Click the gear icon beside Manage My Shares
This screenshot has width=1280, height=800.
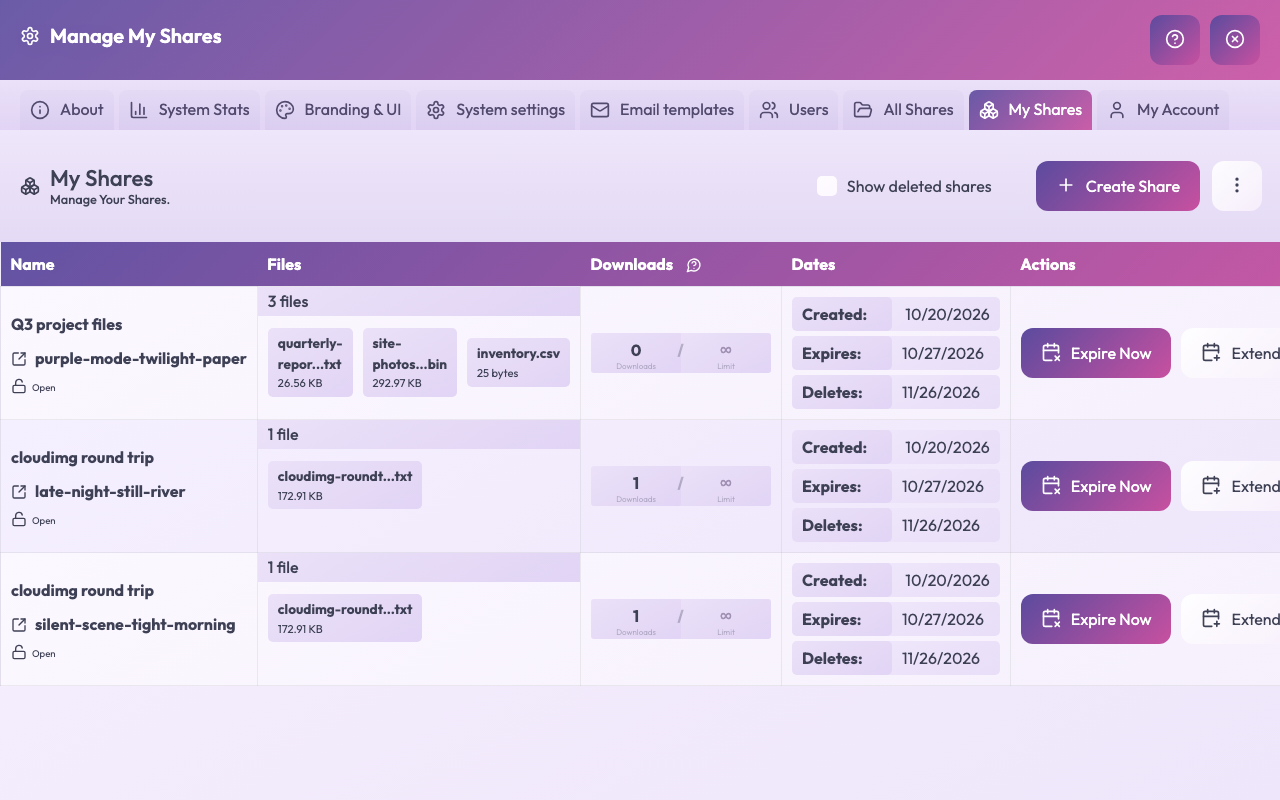30,36
